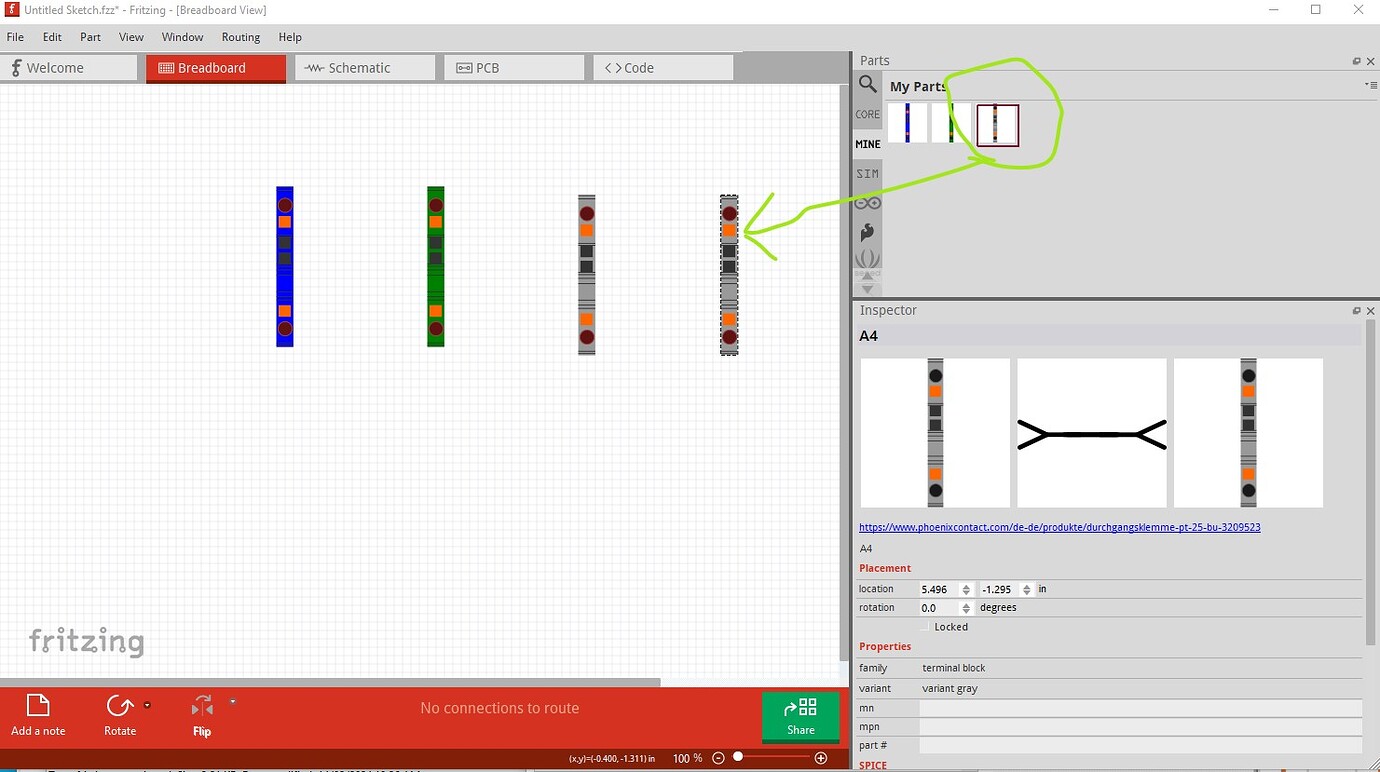Expand the Rotate dropdown arrow
The image size is (1380, 772).
148,704
